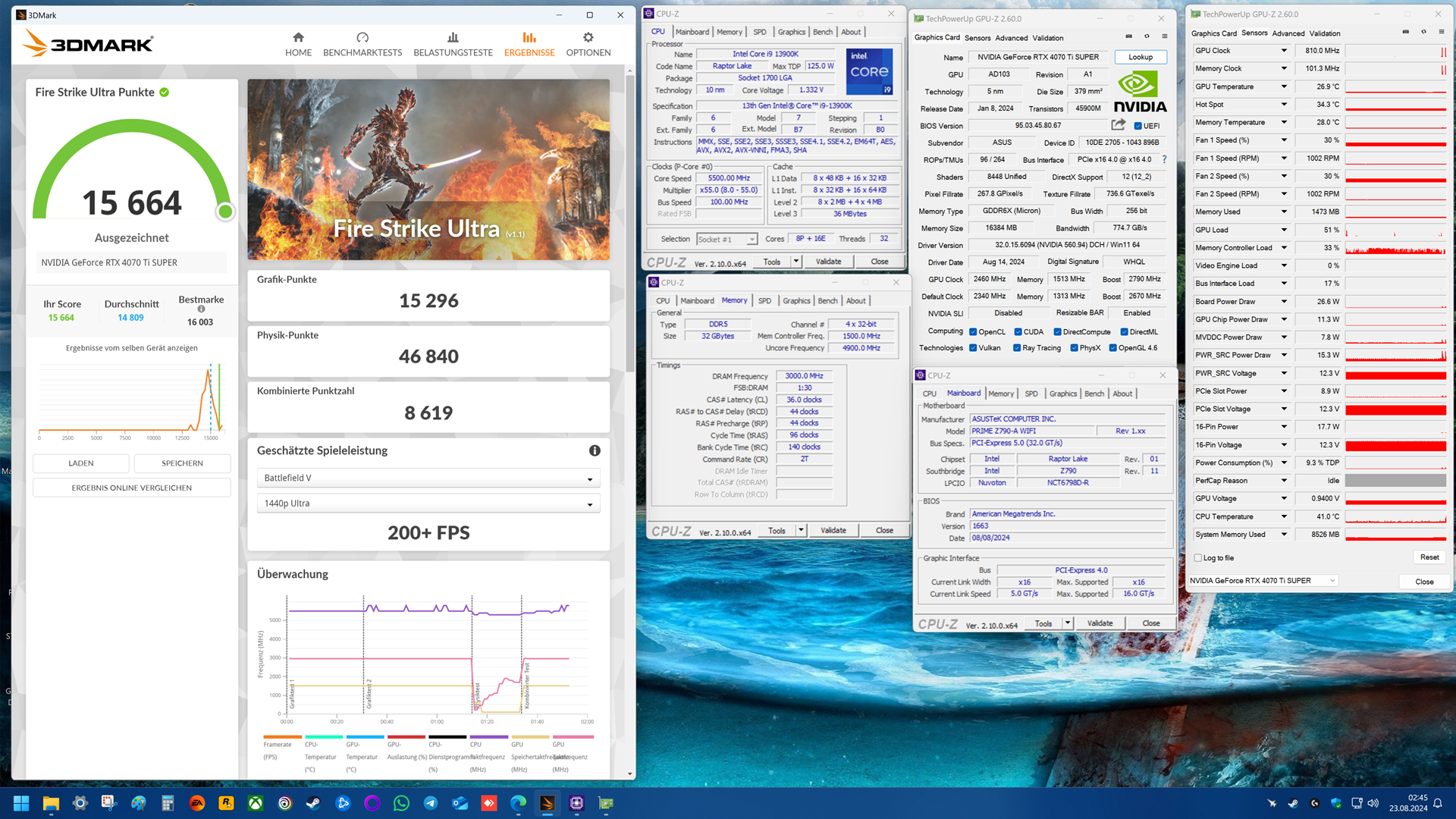Viewport: 1456px width, 819px height.
Task: Toggle the UEFI checkbox in GPU-Z
Action: point(1137,126)
